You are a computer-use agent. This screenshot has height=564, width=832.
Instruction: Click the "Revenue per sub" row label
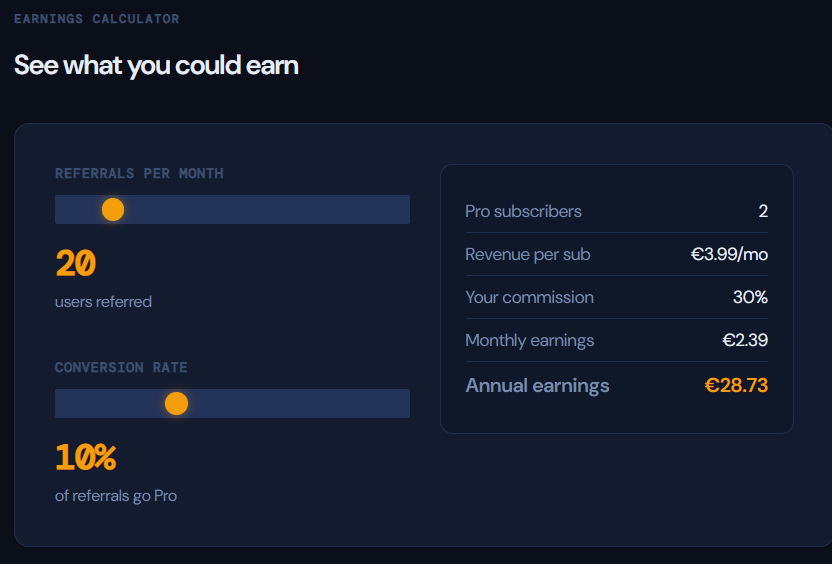point(528,254)
